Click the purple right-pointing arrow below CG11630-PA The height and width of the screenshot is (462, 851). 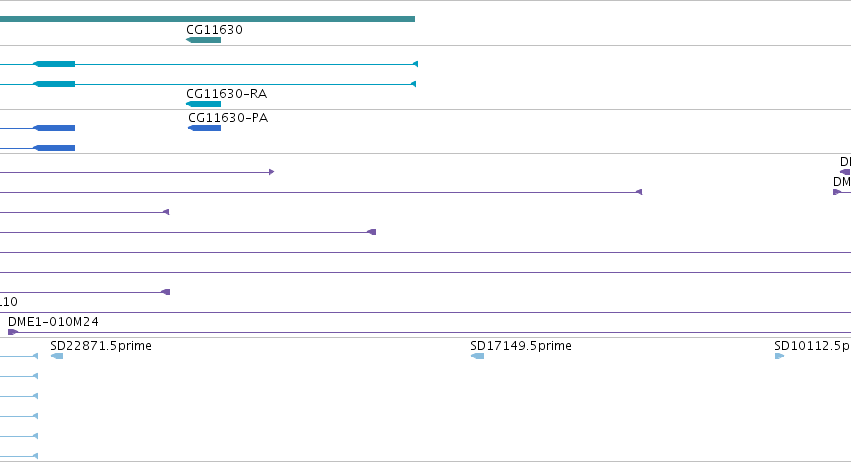click(x=271, y=172)
